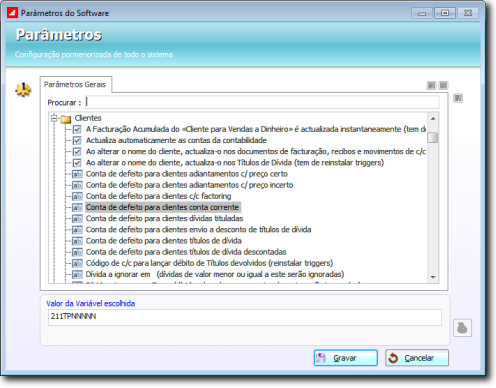Click text icon beside 'Conta de defeito para clientes títulos de dívida'
Viewport: 496px width, 388px height.
tap(77, 241)
